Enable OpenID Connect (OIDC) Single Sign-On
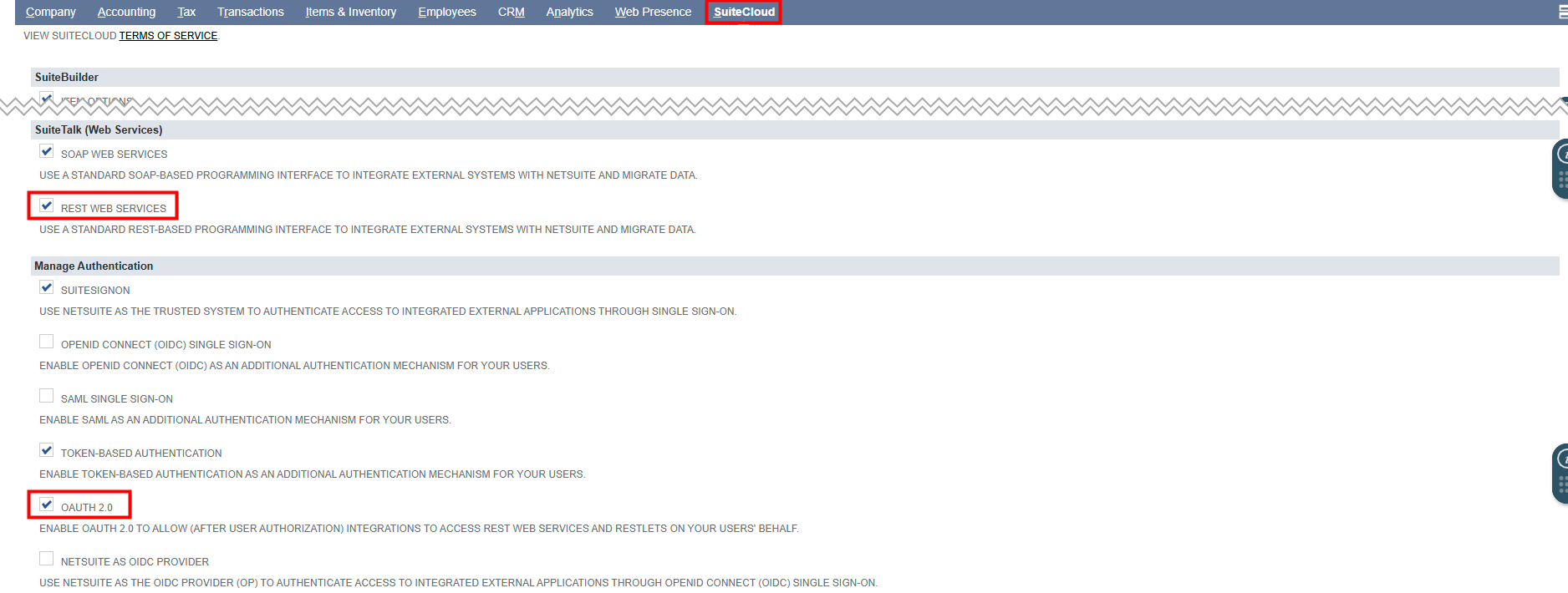Screen dimensions: 1568x593 [x=47, y=342]
